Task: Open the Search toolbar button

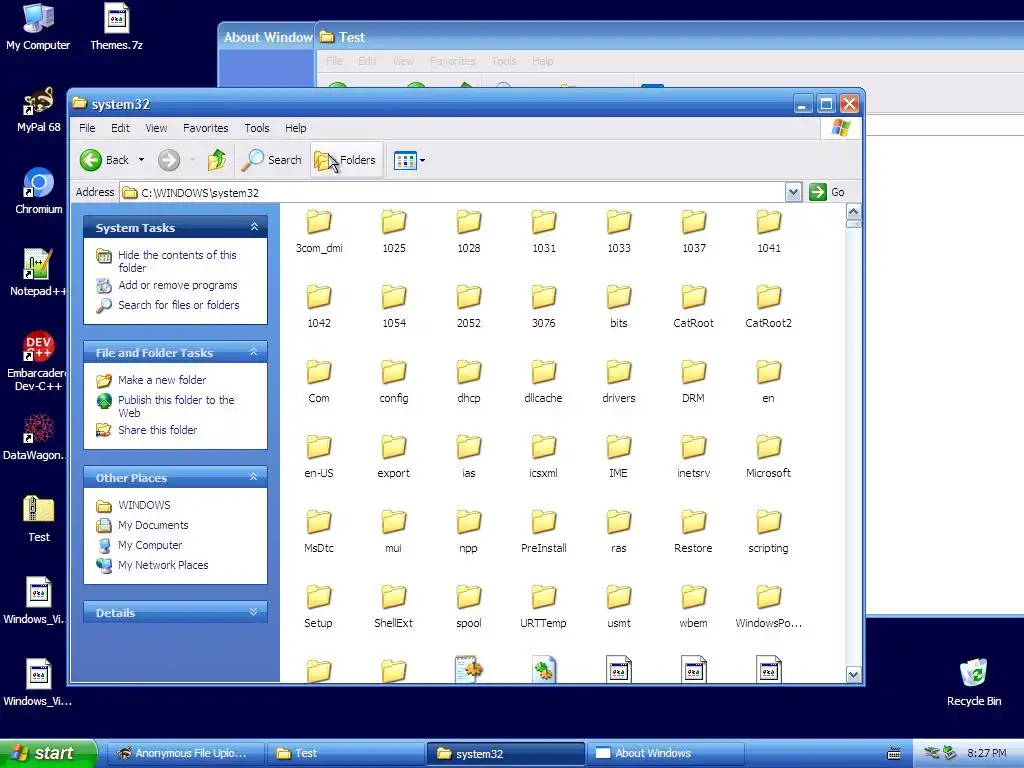Action: [272, 160]
